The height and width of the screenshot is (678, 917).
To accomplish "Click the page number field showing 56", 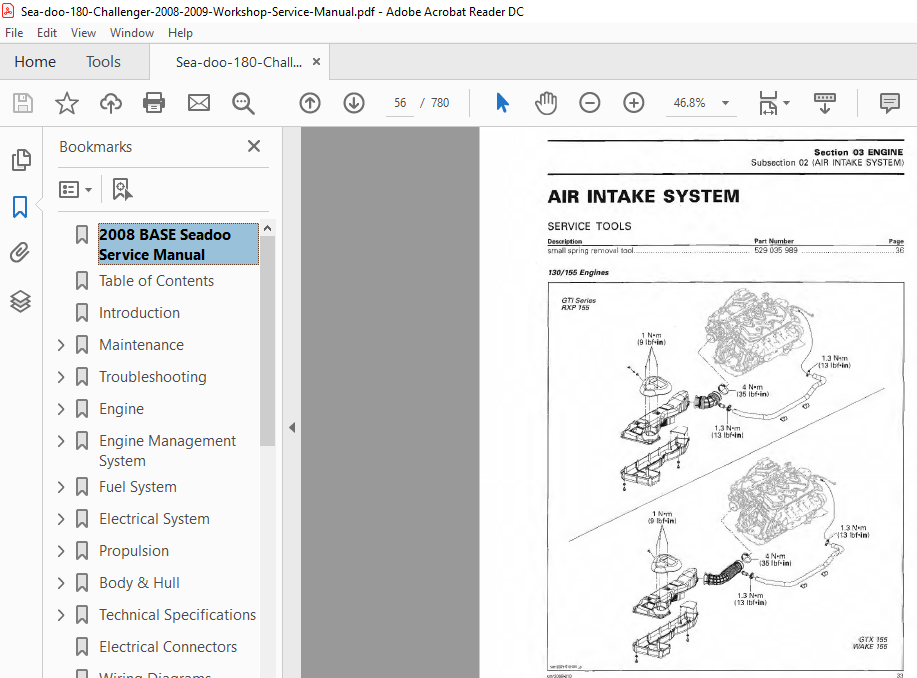I will 400,103.
